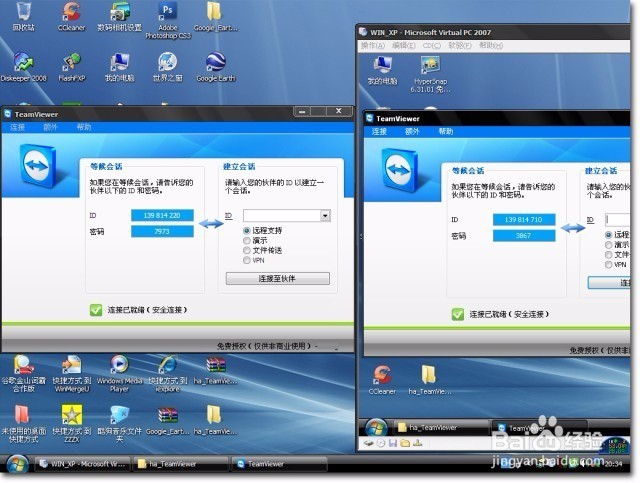The width and height of the screenshot is (640, 483).
Task: Open Google Kingsoft dictionary (谷歌金山词霸) icon
Action: tap(23, 373)
